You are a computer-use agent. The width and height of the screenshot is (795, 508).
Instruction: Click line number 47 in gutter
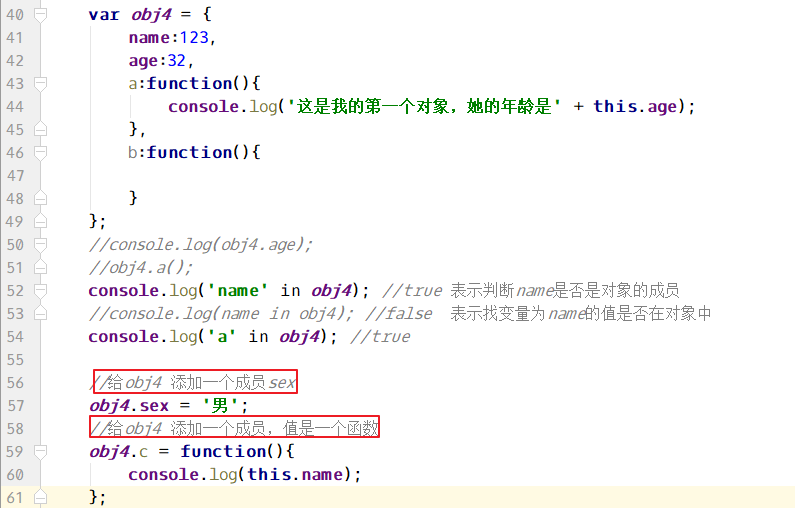pos(15,176)
